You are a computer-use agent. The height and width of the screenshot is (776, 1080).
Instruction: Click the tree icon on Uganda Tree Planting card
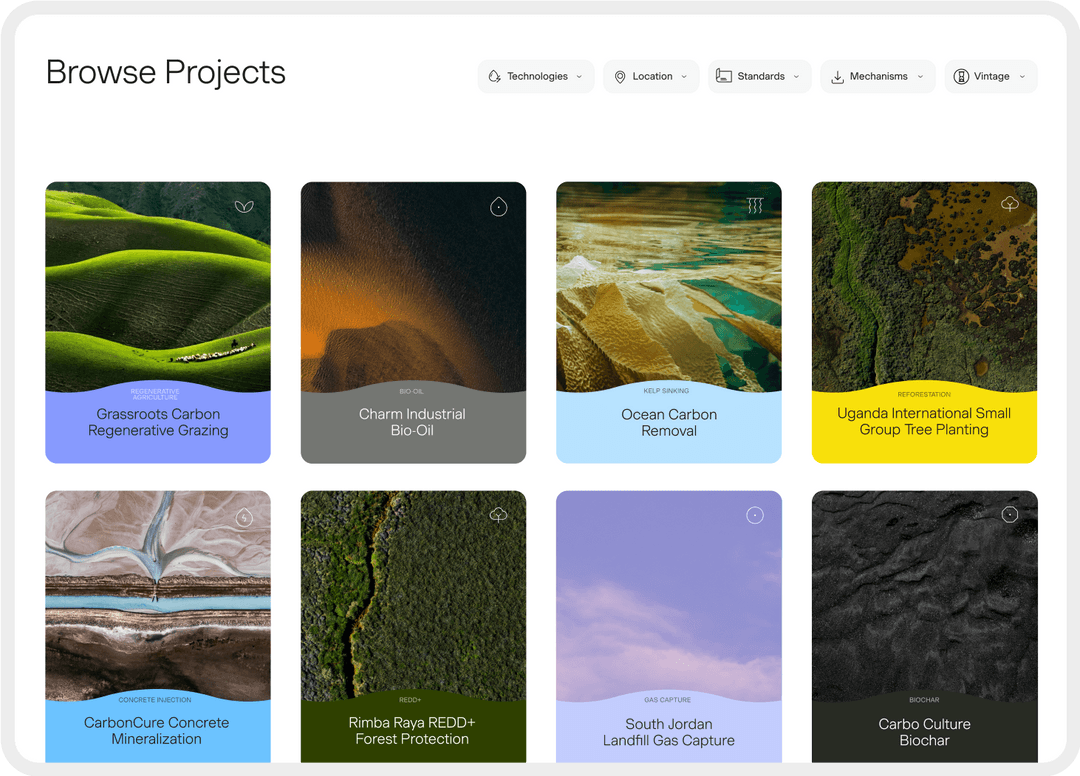pos(1010,204)
